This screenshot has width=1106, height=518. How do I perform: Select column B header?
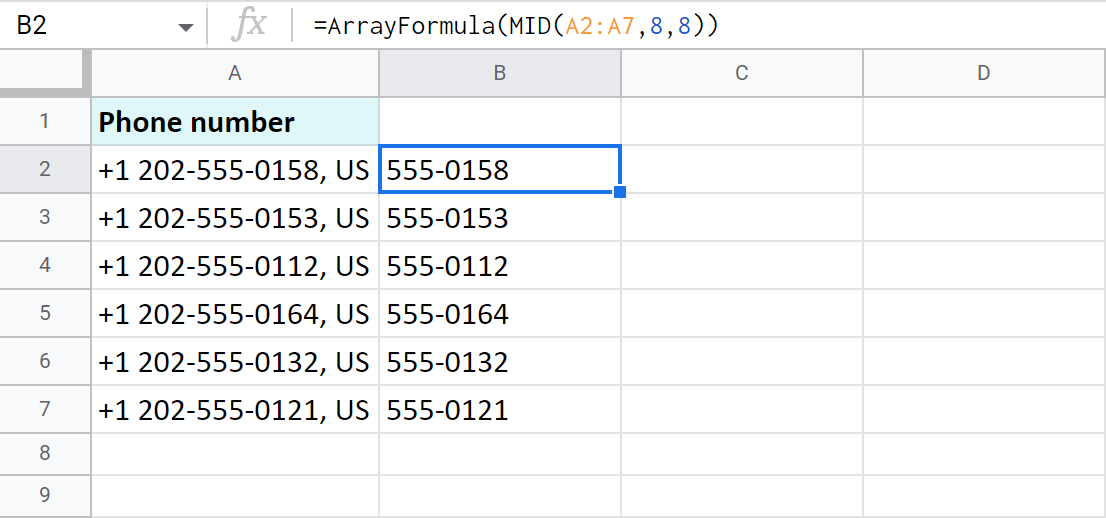click(499, 73)
